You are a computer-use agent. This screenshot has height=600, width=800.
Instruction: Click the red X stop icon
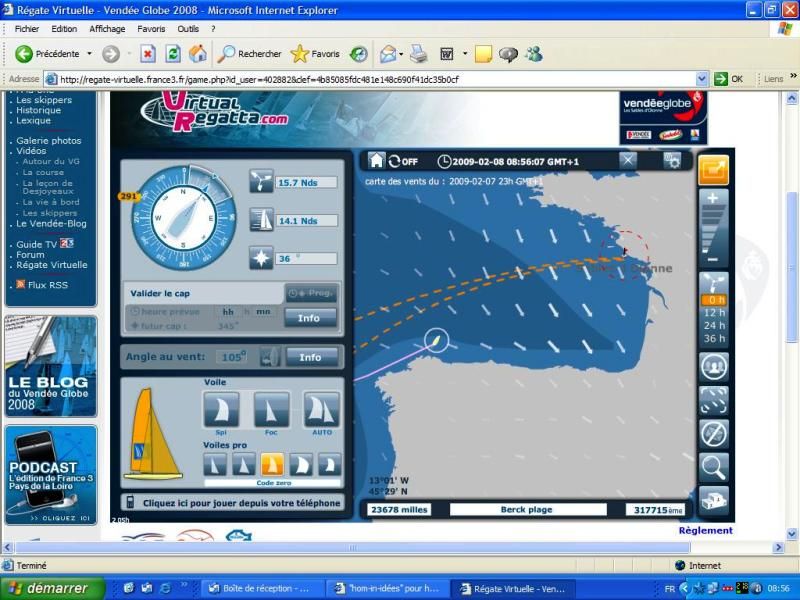(x=148, y=54)
